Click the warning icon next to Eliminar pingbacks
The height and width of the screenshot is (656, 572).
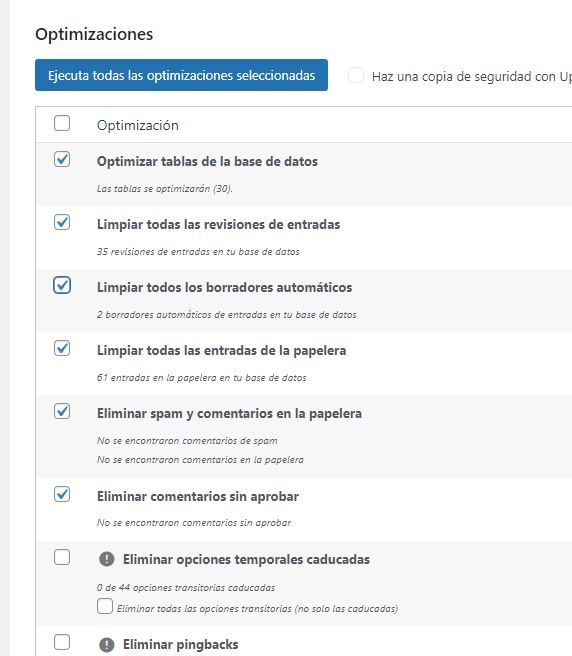click(107, 644)
